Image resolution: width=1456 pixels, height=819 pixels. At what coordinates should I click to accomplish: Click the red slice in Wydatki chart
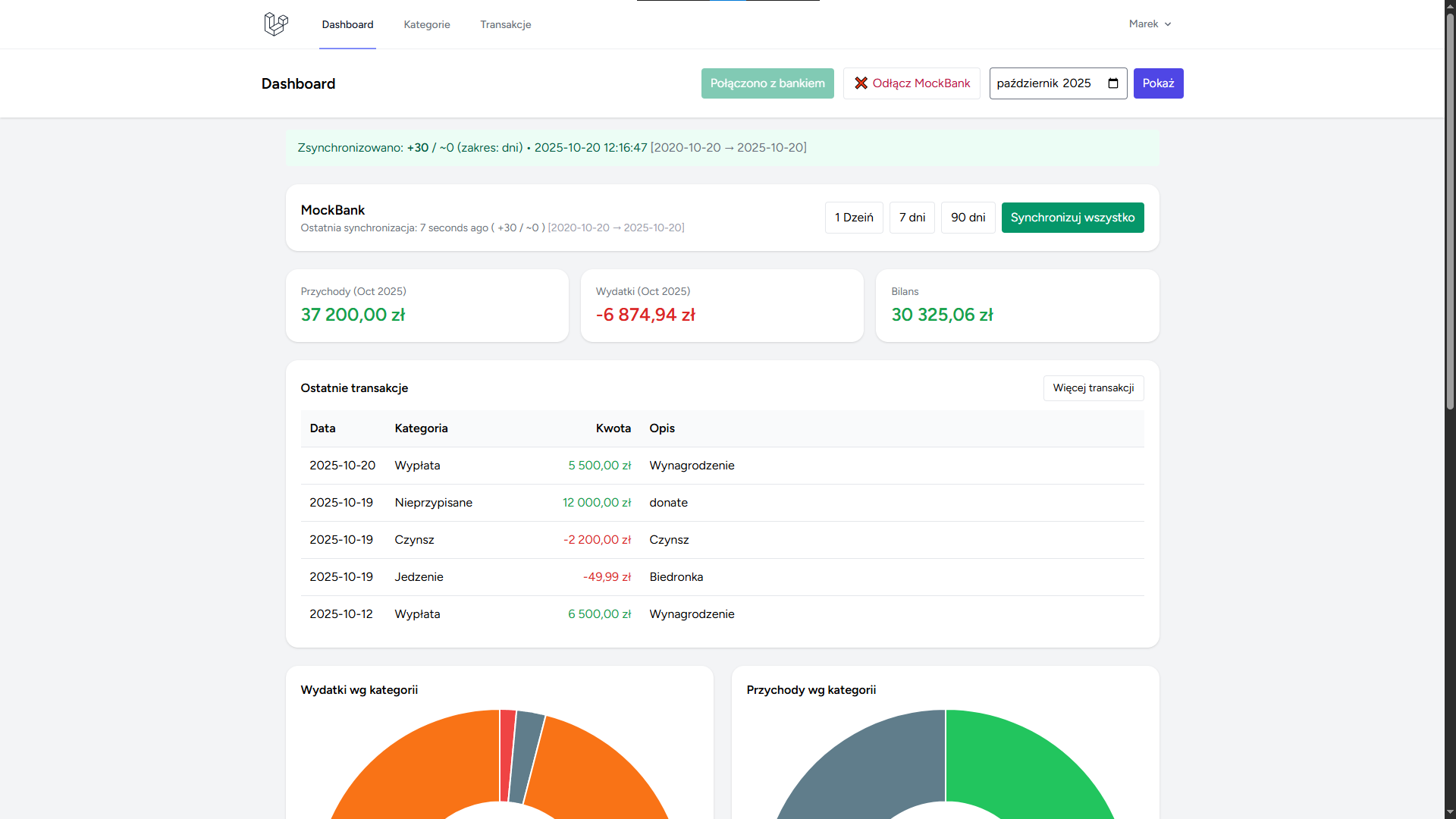pyautogui.click(x=507, y=755)
